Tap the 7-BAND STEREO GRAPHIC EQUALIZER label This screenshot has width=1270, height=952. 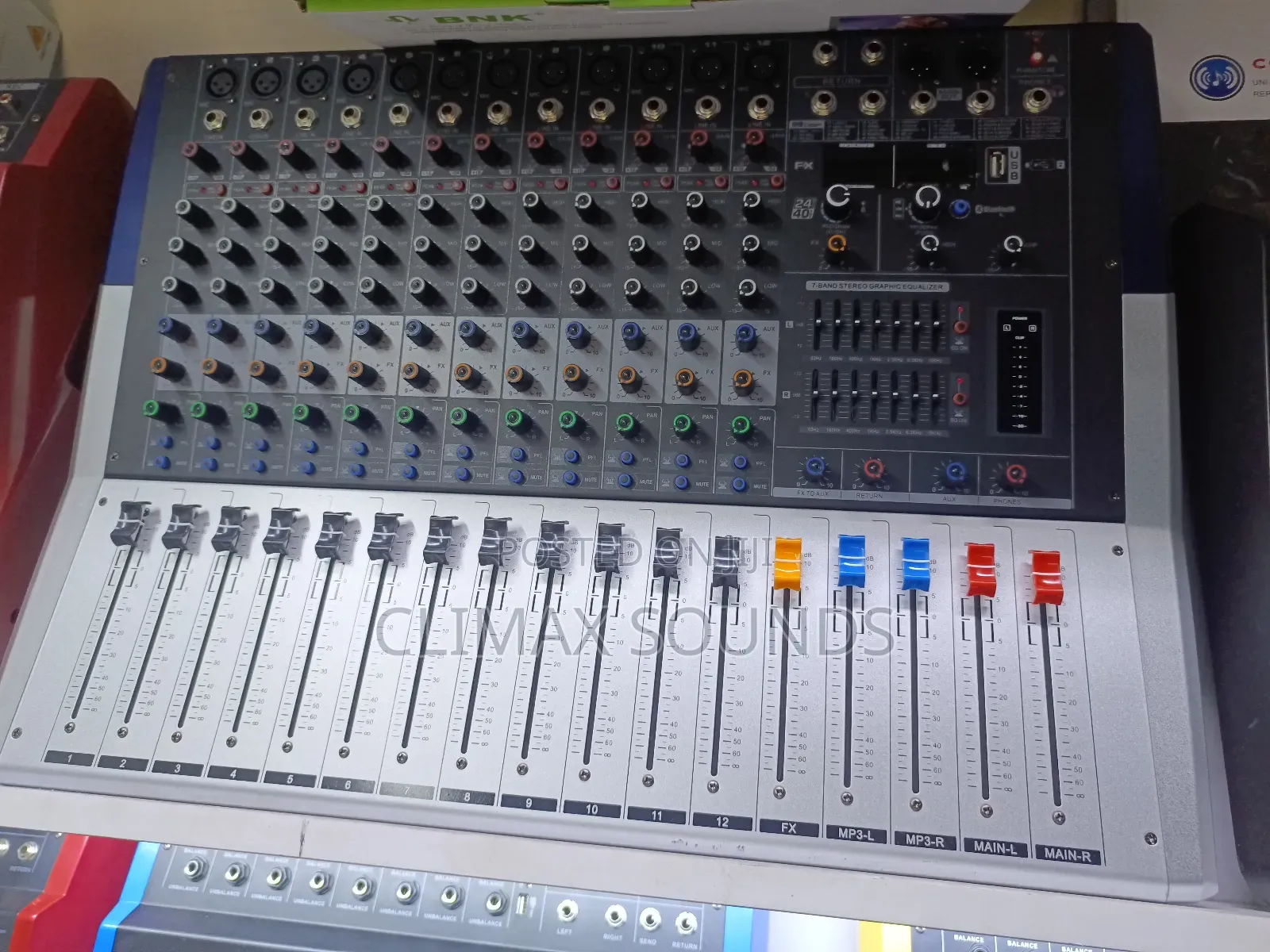pos(877,286)
